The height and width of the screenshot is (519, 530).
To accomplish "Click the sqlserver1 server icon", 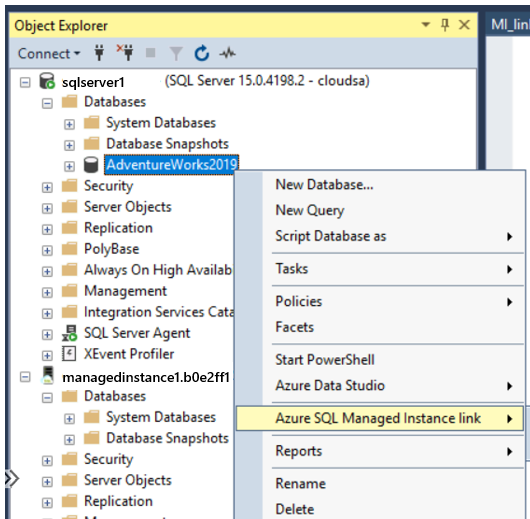I will (x=47, y=81).
